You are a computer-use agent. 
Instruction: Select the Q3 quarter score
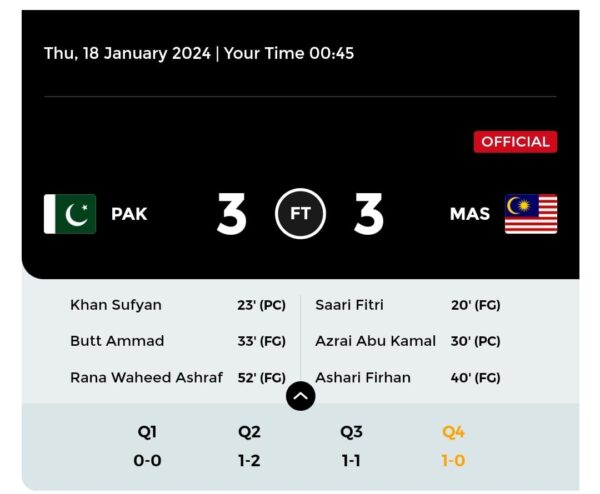pyautogui.click(x=351, y=446)
